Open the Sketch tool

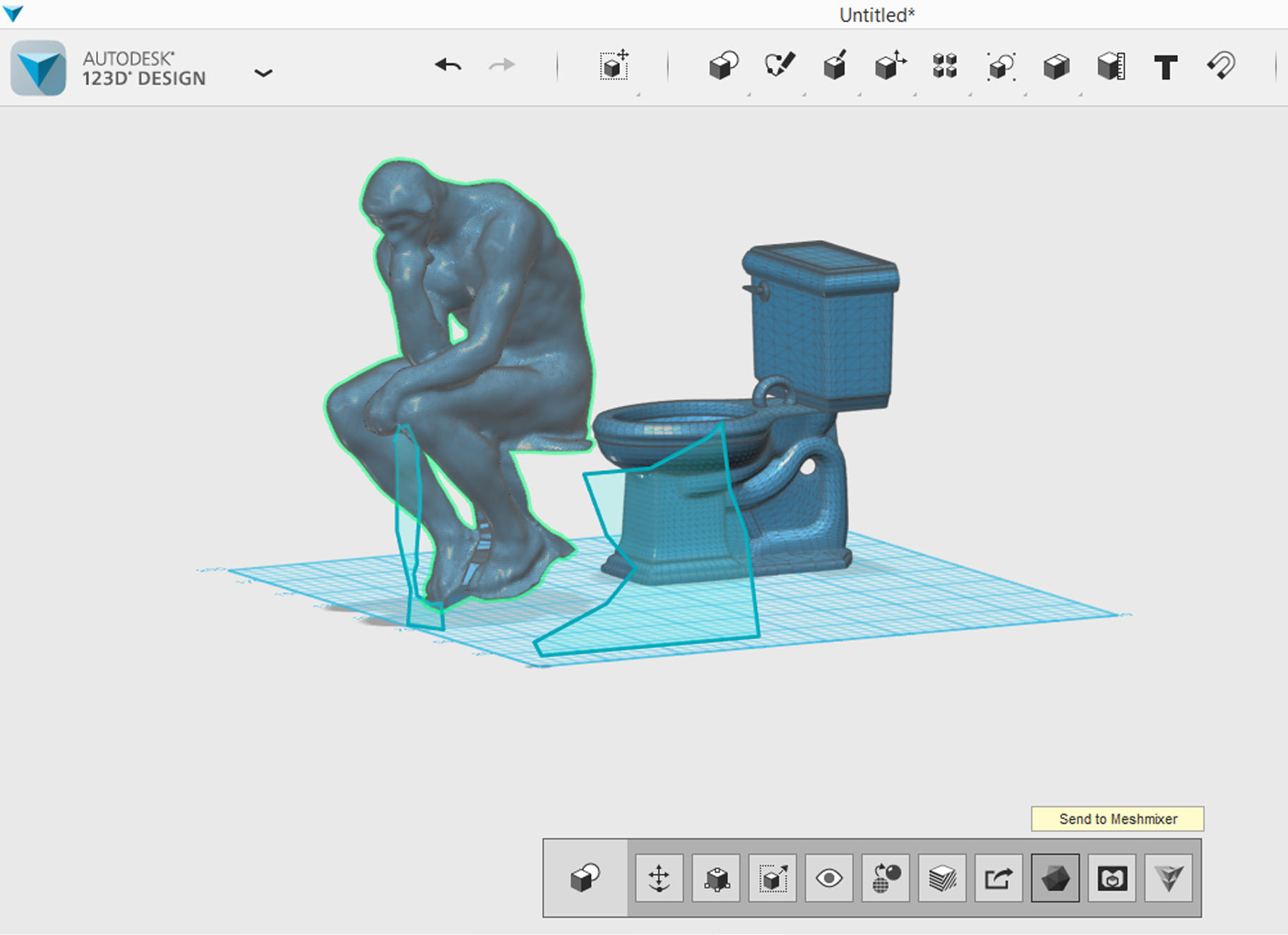pyautogui.click(x=779, y=66)
